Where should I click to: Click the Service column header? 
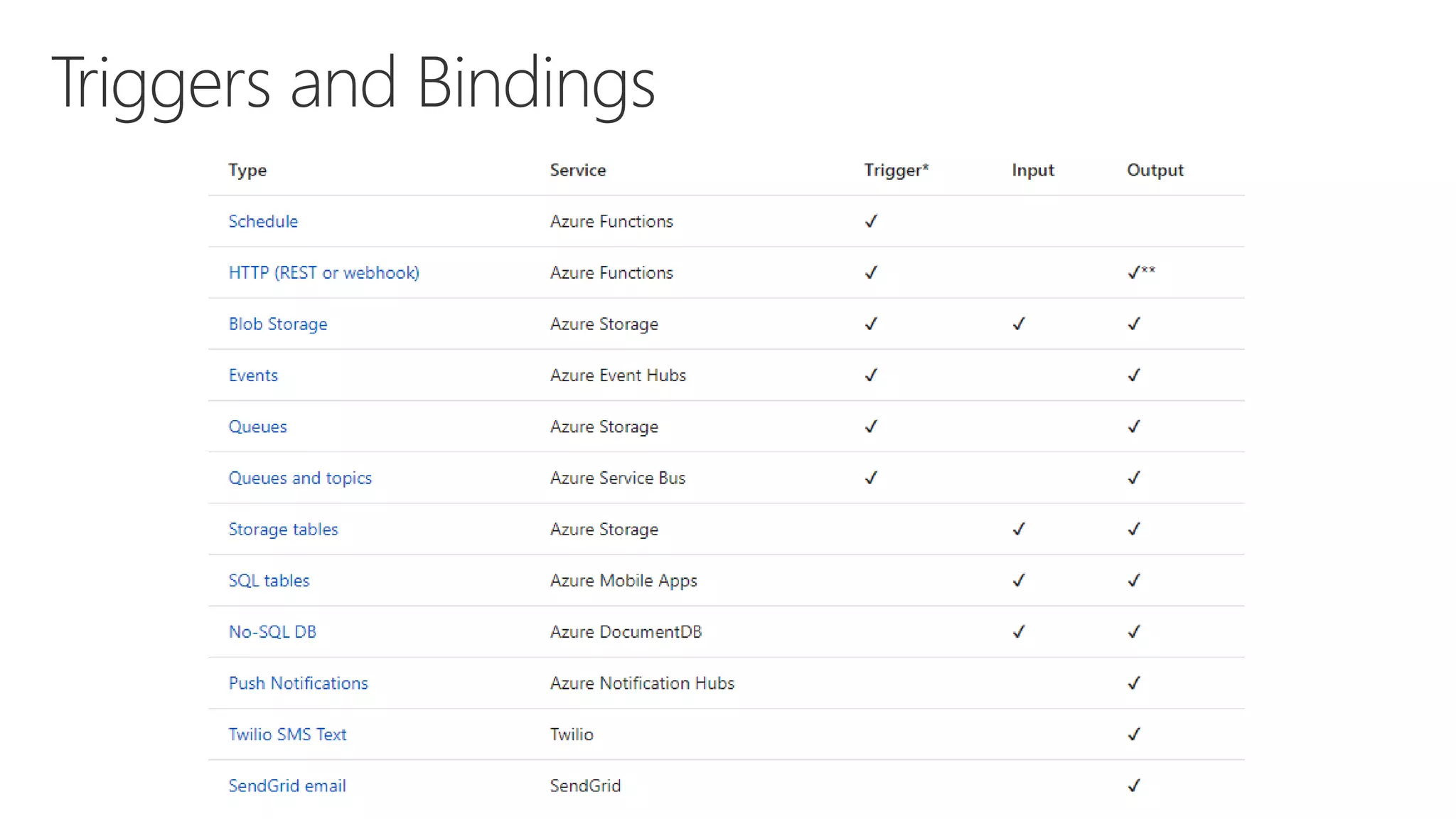577,170
